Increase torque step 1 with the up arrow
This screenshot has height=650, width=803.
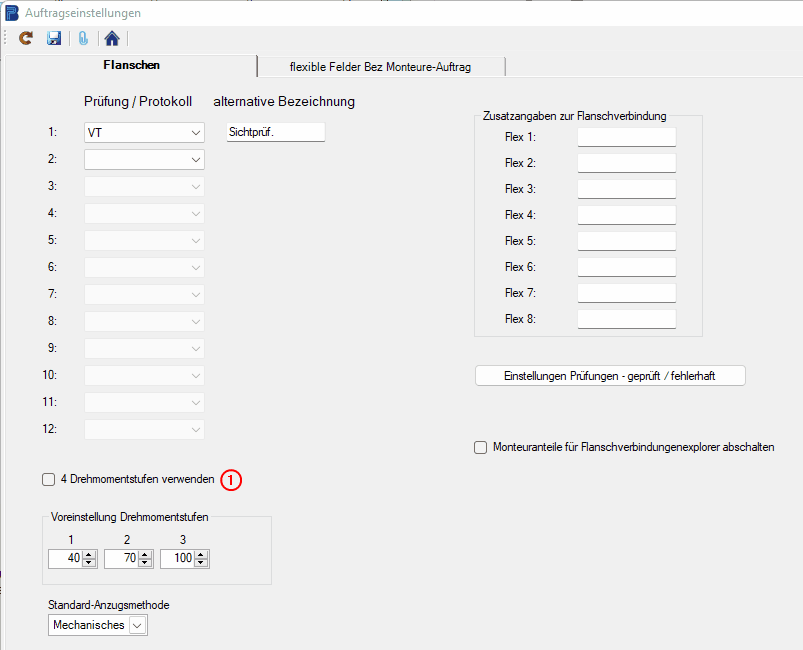tap(89, 555)
